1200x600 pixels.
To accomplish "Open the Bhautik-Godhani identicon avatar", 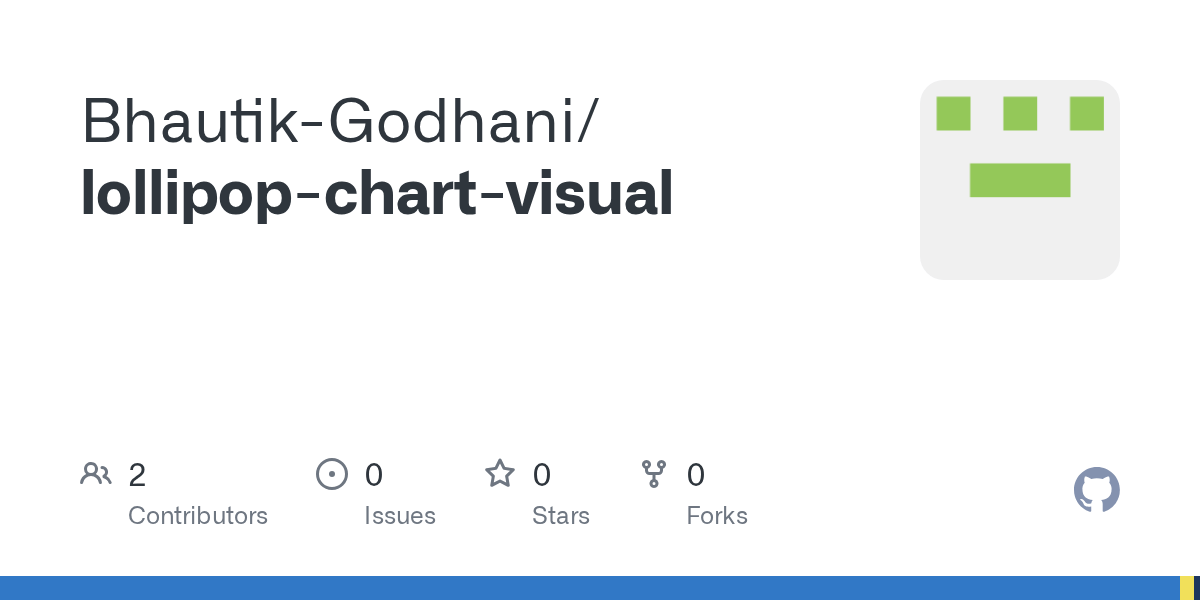I will point(1019,180).
